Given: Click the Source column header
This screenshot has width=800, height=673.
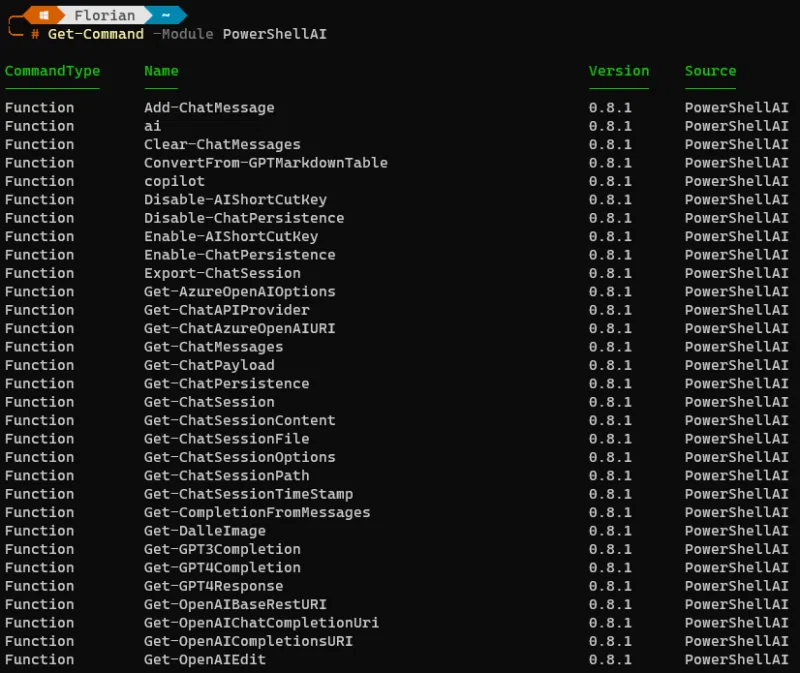Looking at the screenshot, I should tap(710, 71).
